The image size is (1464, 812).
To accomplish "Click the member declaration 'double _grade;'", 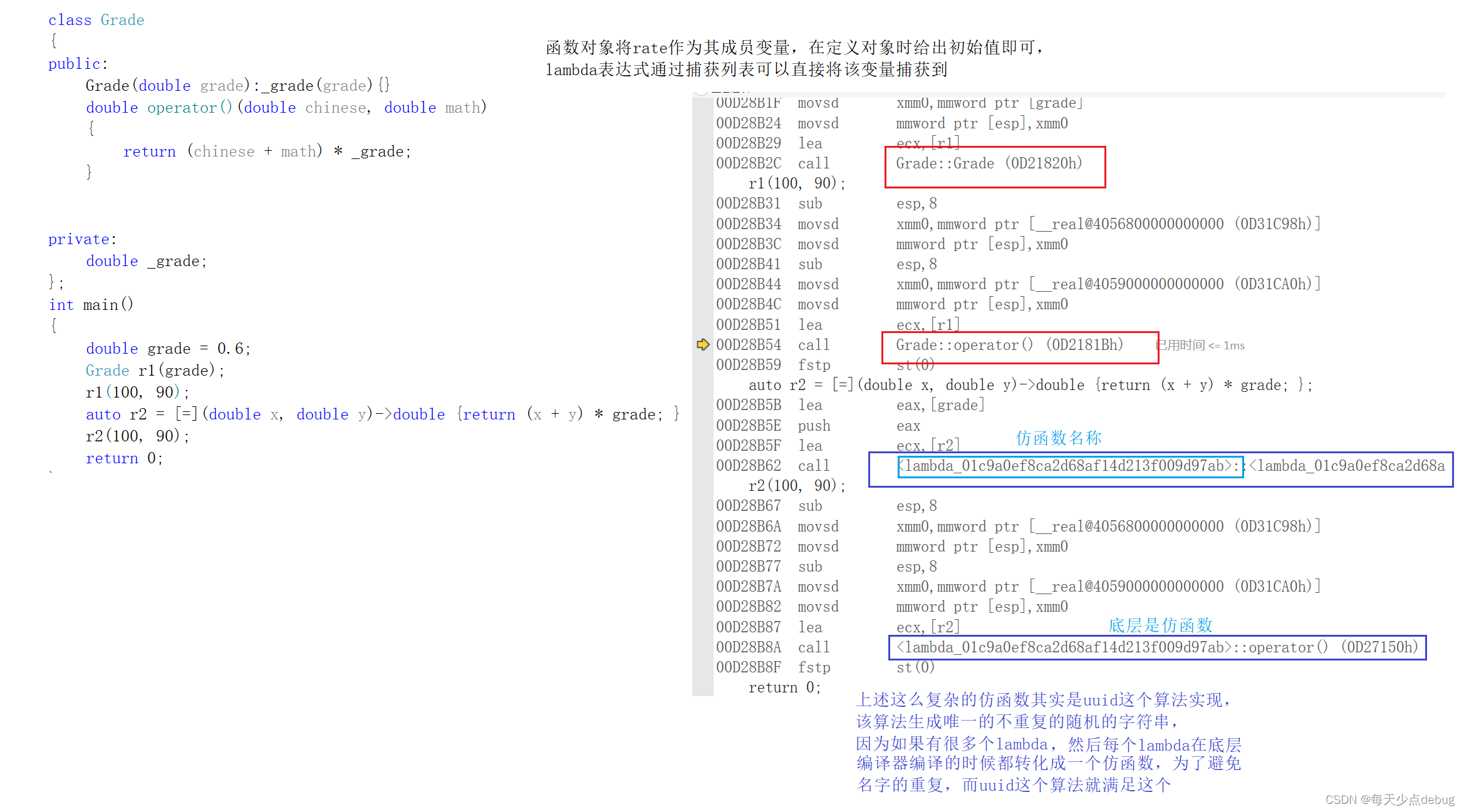I will pyautogui.click(x=147, y=261).
